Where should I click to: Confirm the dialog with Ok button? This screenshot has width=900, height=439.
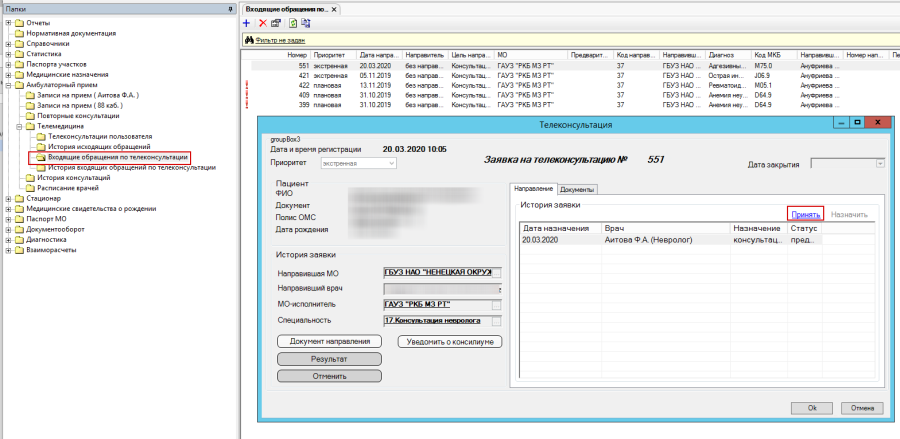tap(812, 408)
